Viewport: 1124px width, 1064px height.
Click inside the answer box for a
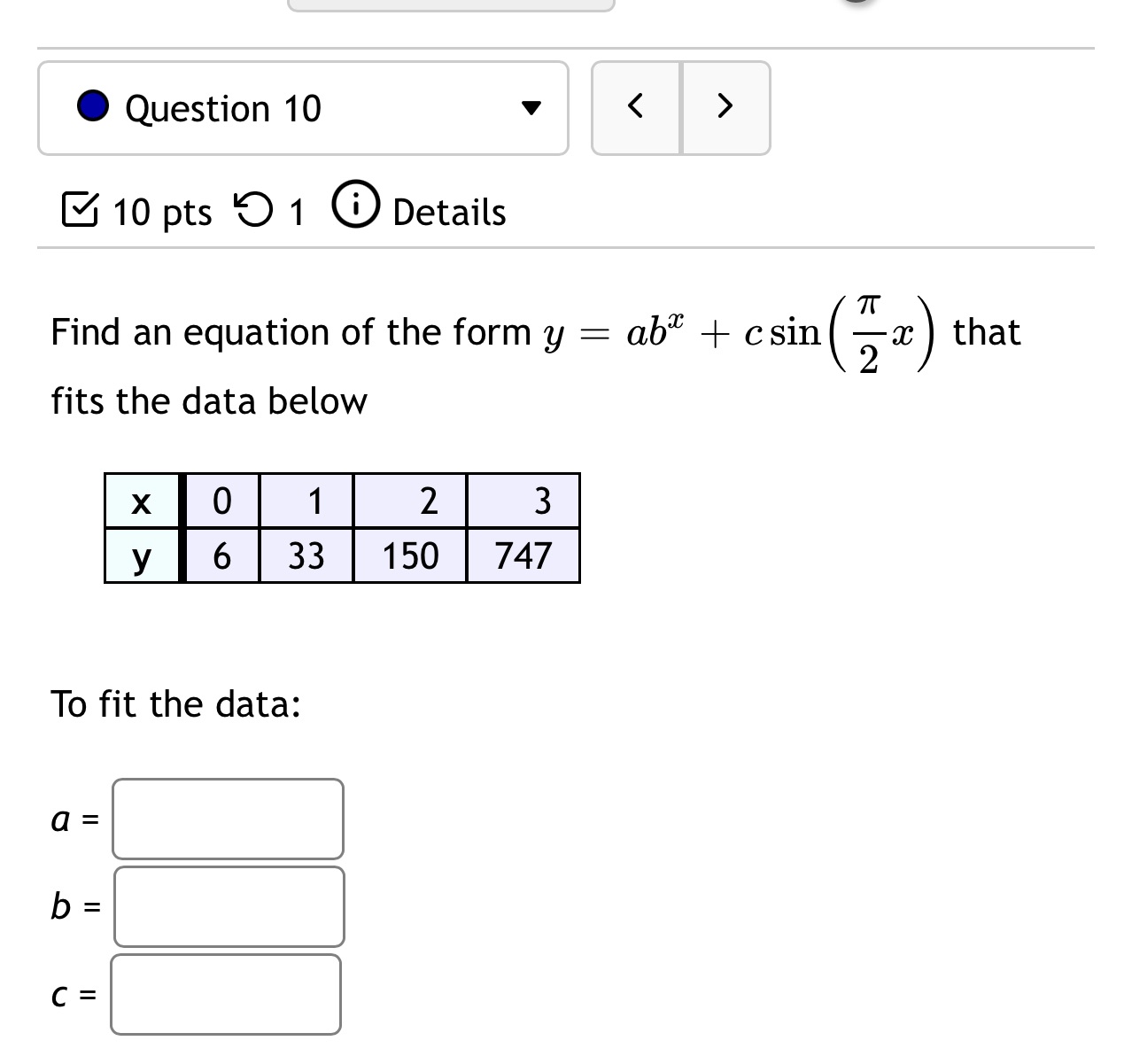228,819
